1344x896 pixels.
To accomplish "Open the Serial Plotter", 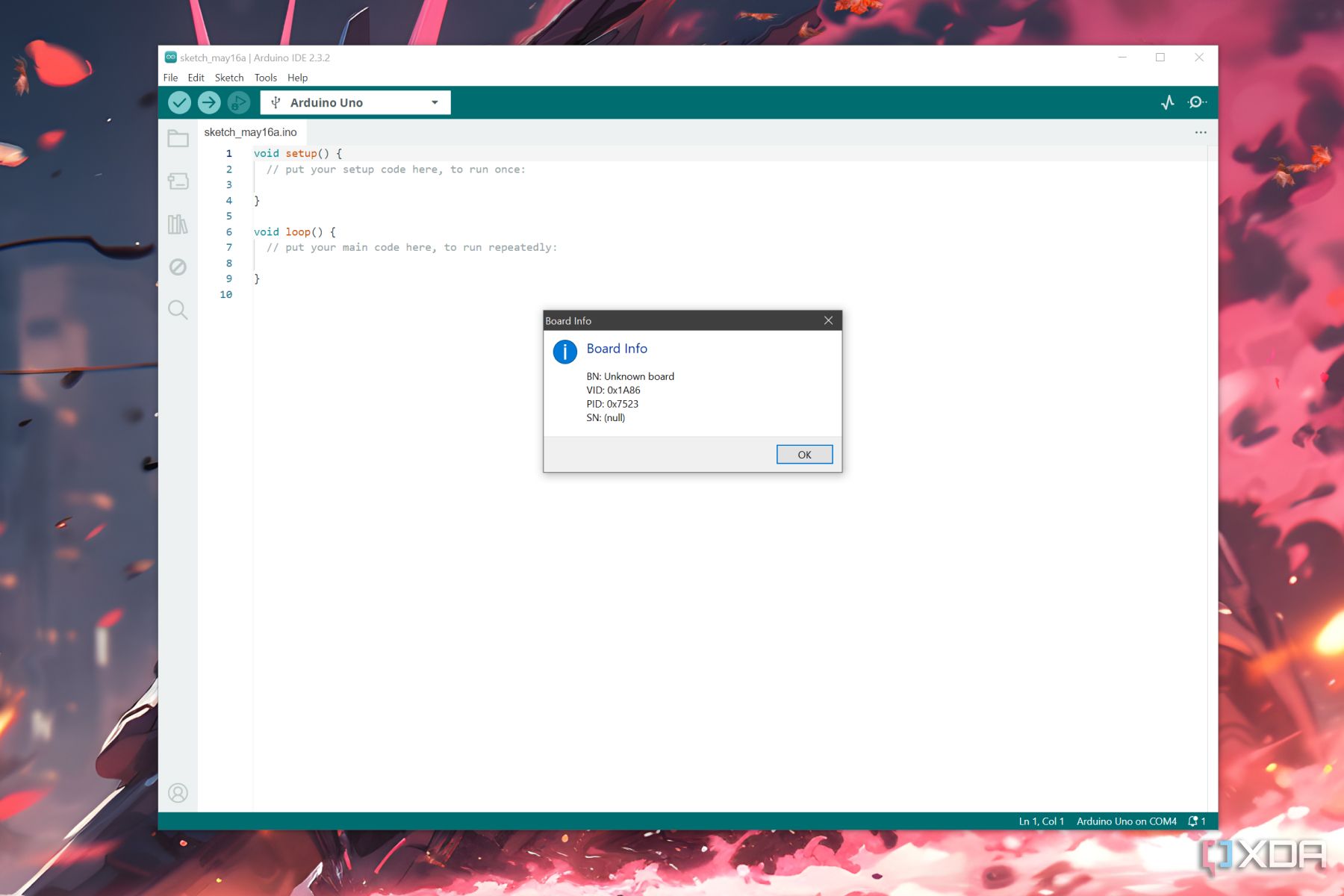I will pyautogui.click(x=1168, y=102).
